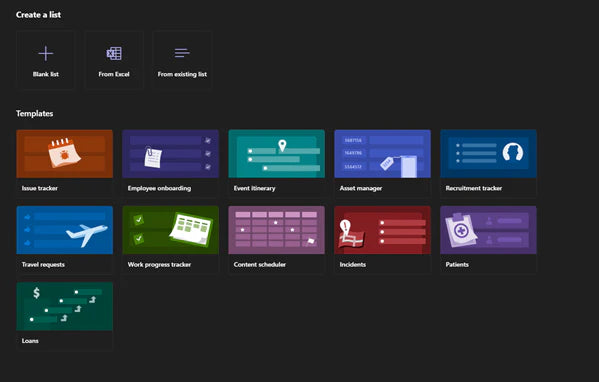Image resolution: width=599 pixels, height=382 pixels.
Task: Open the Incidents template thumbnail
Action: tap(382, 230)
